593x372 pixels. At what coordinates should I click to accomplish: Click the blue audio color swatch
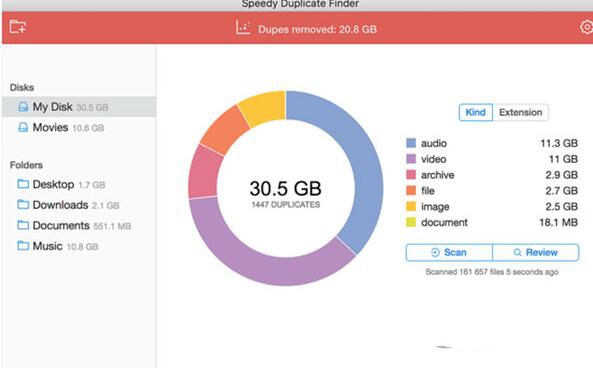(x=411, y=143)
